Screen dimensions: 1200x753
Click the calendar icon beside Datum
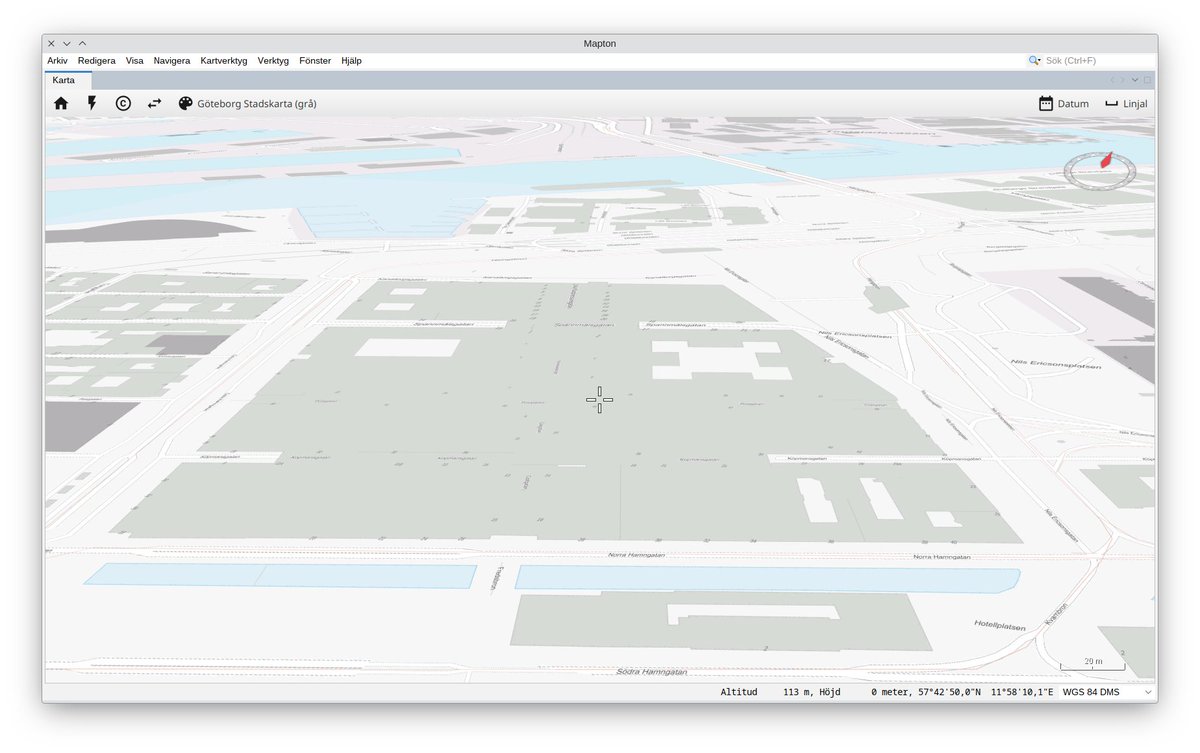click(x=1046, y=103)
